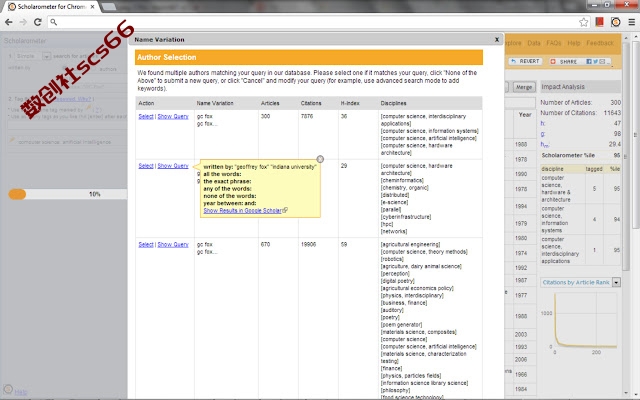Click the g index link in Impact Analysis
Image resolution: width=640 pixels, height=400 pixels.
click(x=542, y=133)
